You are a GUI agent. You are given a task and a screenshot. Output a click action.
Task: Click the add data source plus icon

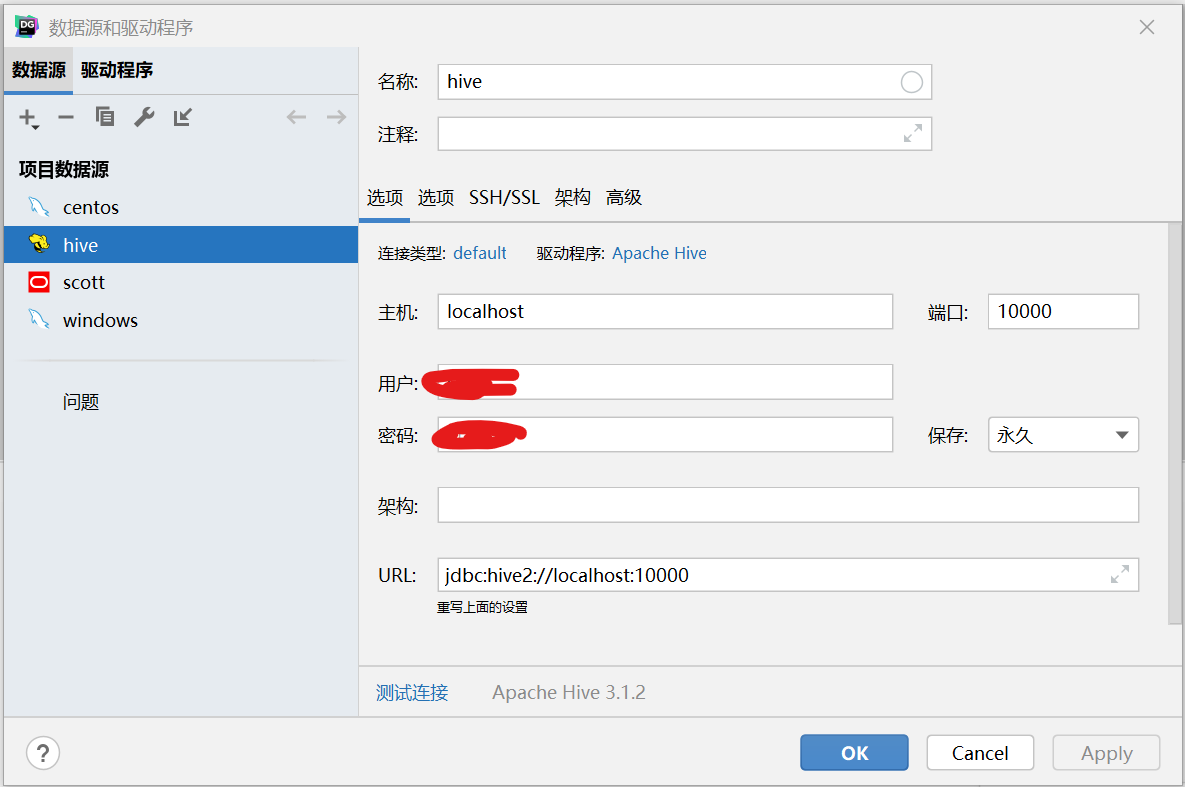click(x=29, y=118)
